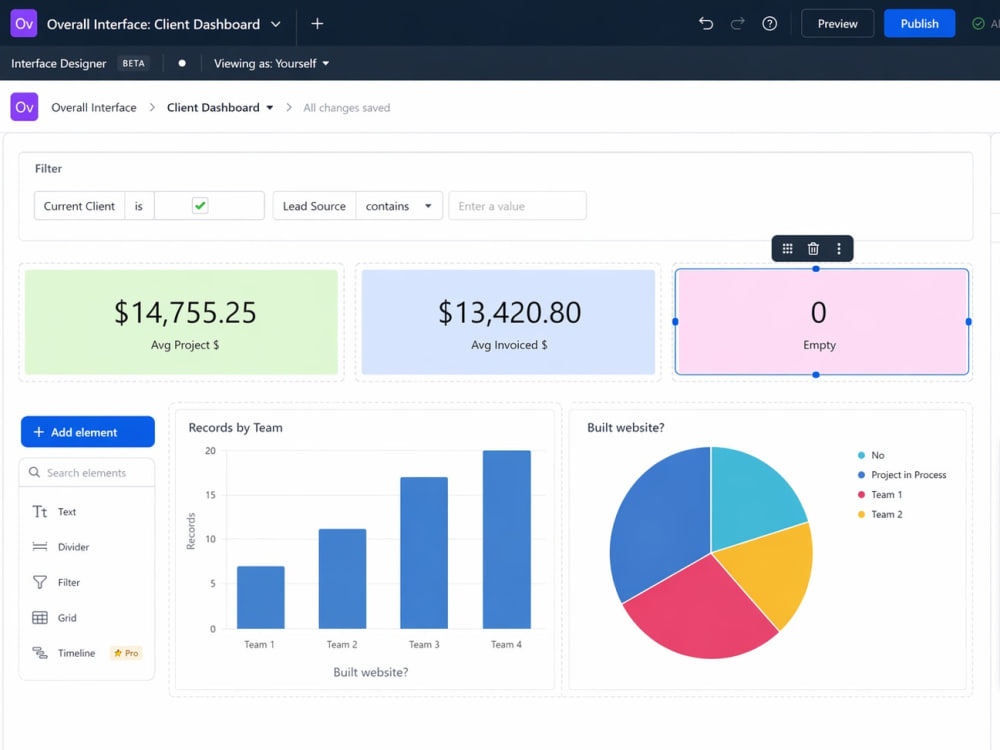The width and height of the screenshot is (1000, 750).
Task: Click the green saved checkmark status icon
Action: (x=978, y=24)
